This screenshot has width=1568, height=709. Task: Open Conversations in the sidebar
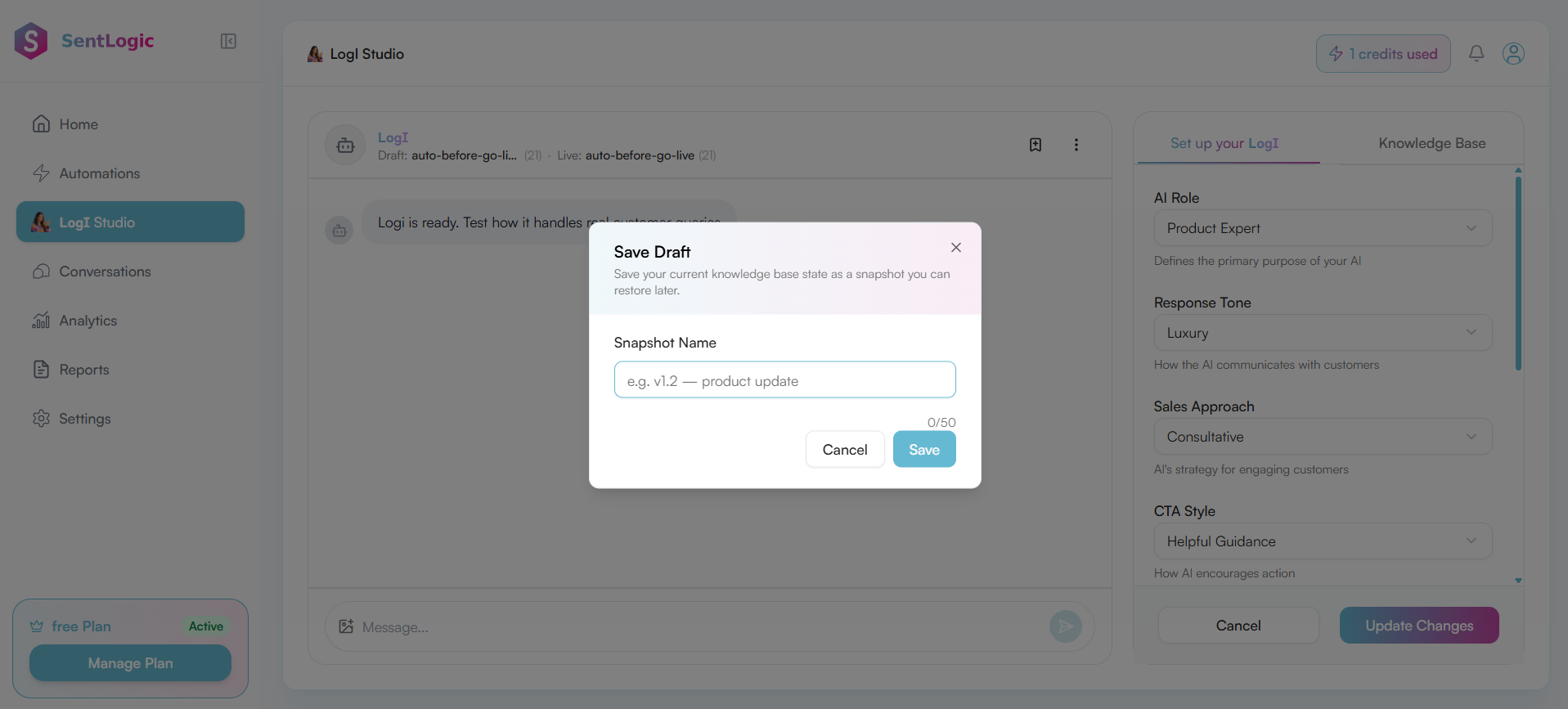point(130,271)
